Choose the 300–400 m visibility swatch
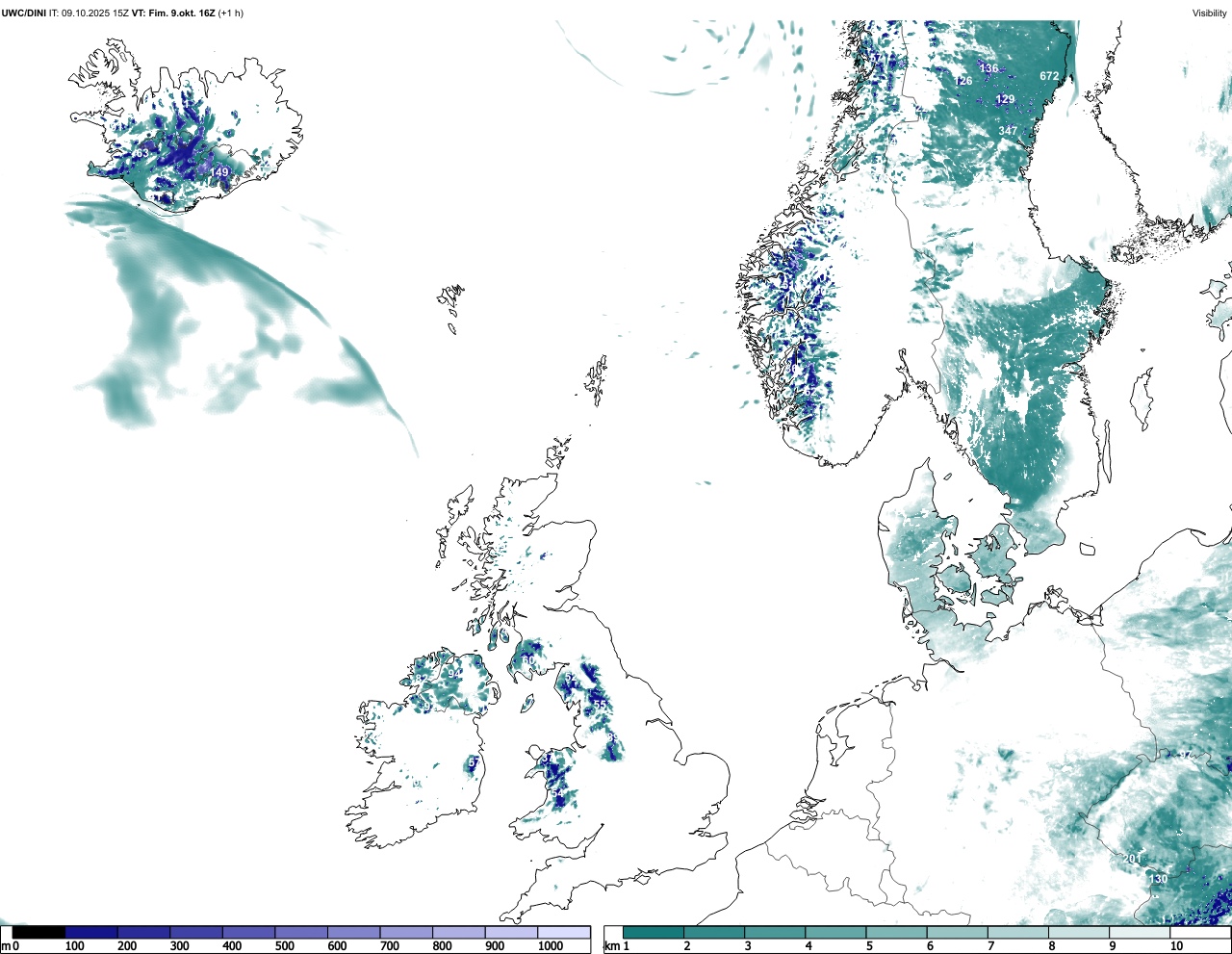 (196, 932)
